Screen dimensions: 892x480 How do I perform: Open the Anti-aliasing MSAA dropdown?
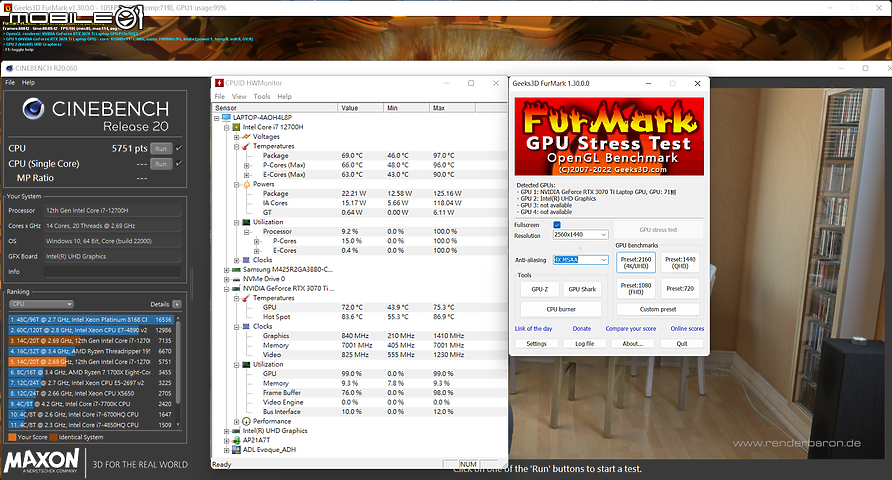580,260
